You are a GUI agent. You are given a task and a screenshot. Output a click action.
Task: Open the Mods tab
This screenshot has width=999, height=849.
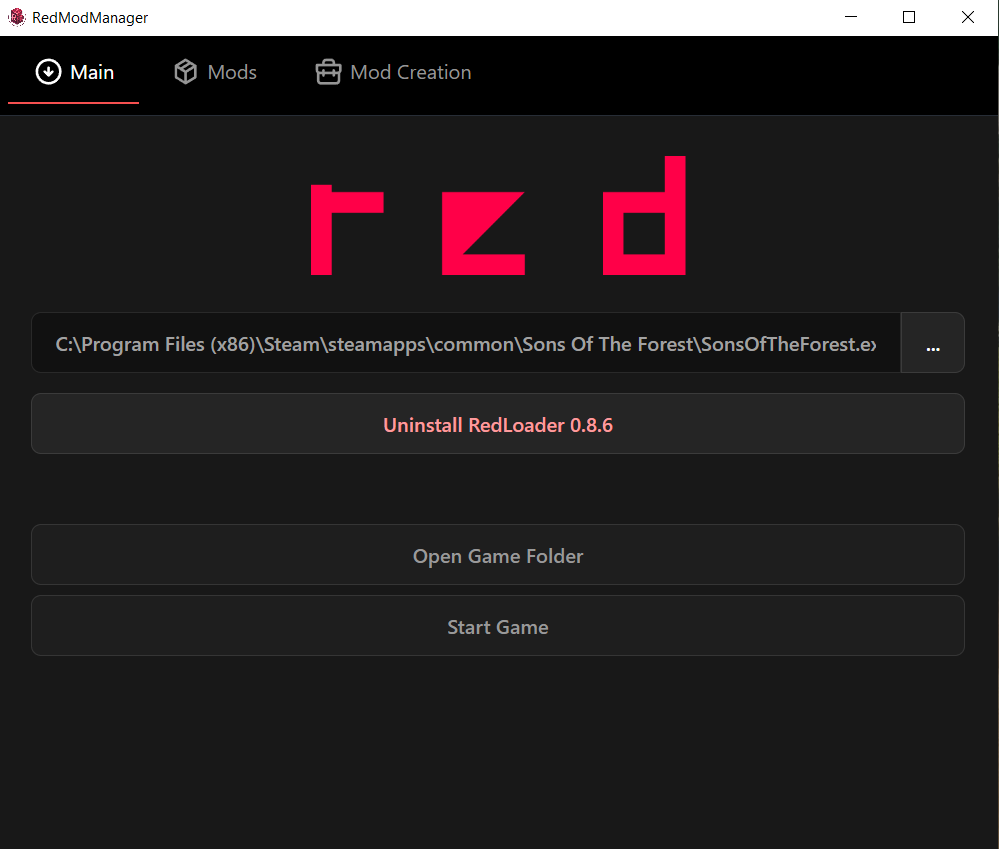215,72
